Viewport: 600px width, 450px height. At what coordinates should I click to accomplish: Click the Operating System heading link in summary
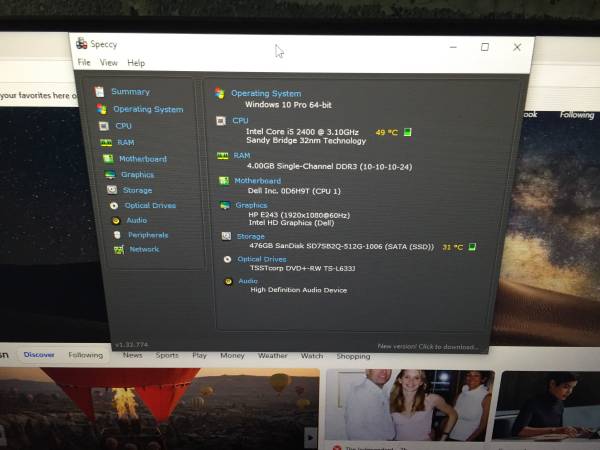(265, 93)
